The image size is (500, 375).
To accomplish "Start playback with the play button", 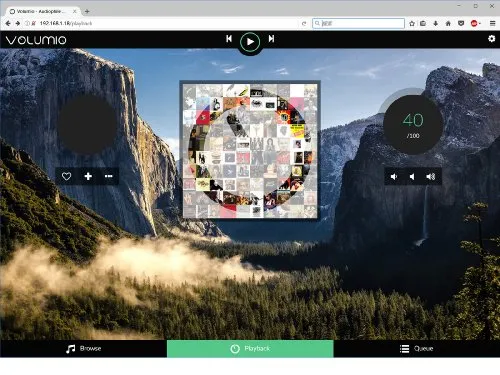I will tap(250, 42).
